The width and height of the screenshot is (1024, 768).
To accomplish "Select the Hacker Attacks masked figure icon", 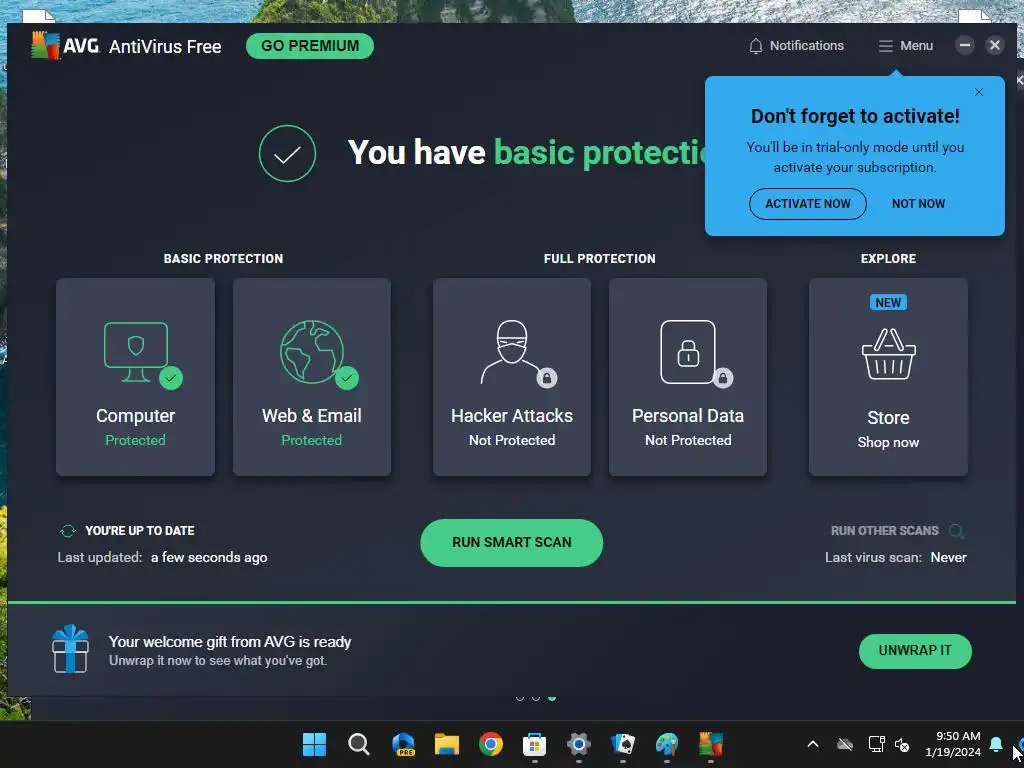I will coord(511,353).
